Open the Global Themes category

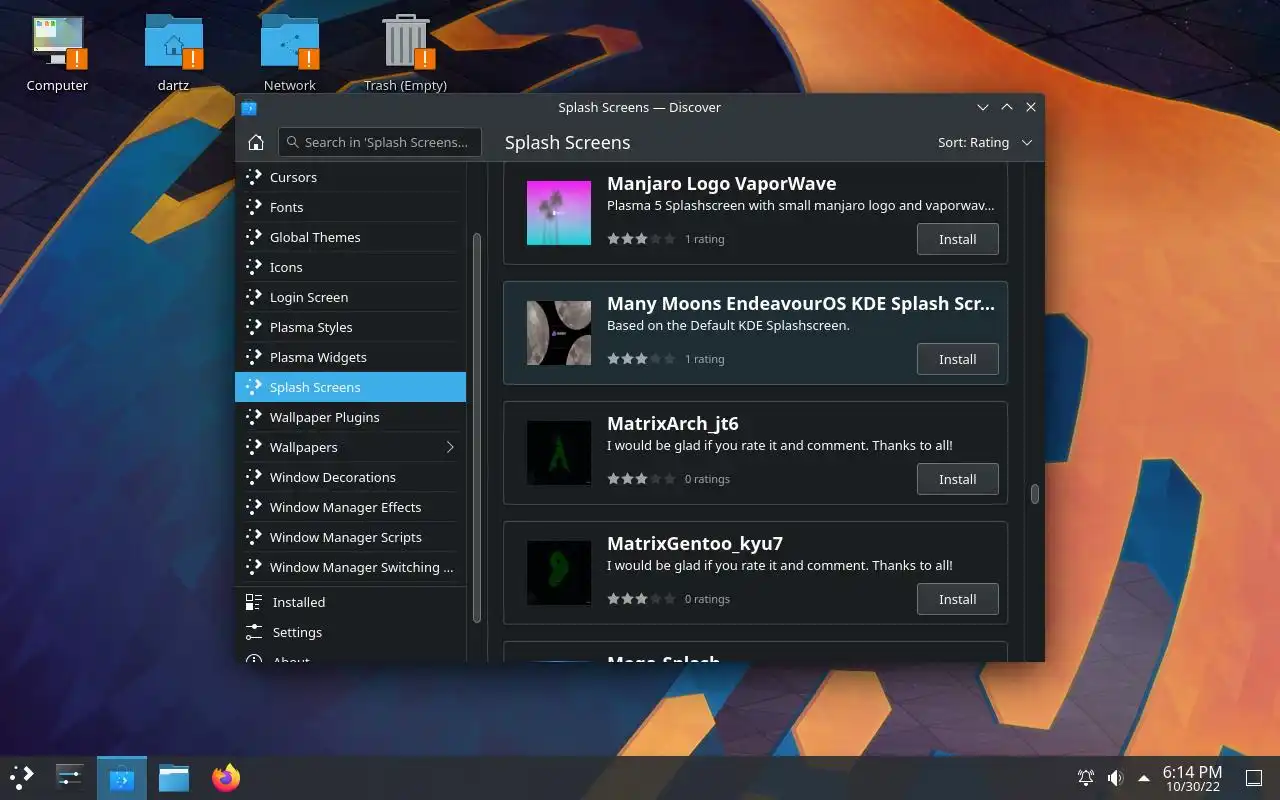[x=350, y=237]
